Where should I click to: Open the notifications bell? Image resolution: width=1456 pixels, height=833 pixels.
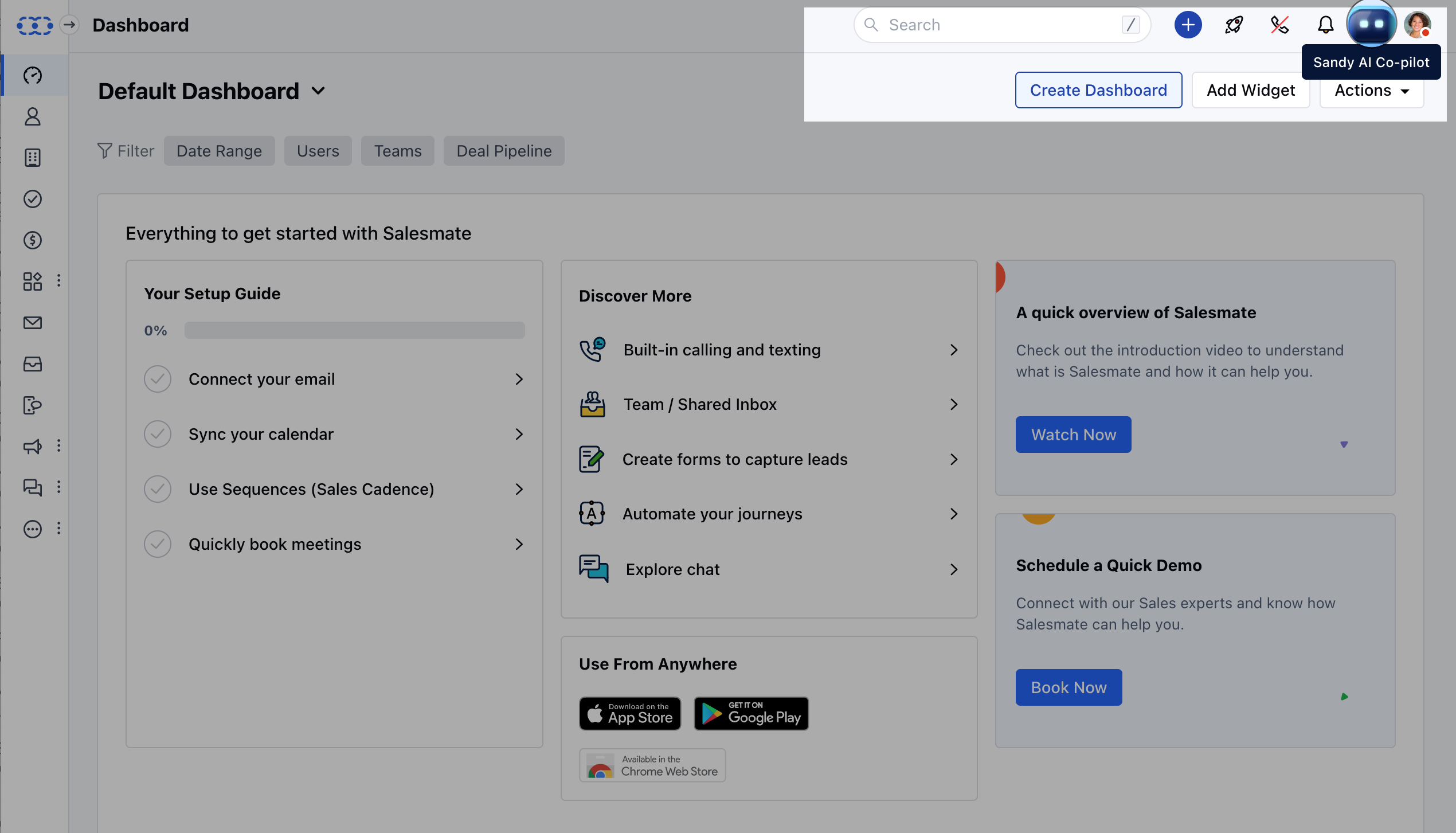[1325, 25]
